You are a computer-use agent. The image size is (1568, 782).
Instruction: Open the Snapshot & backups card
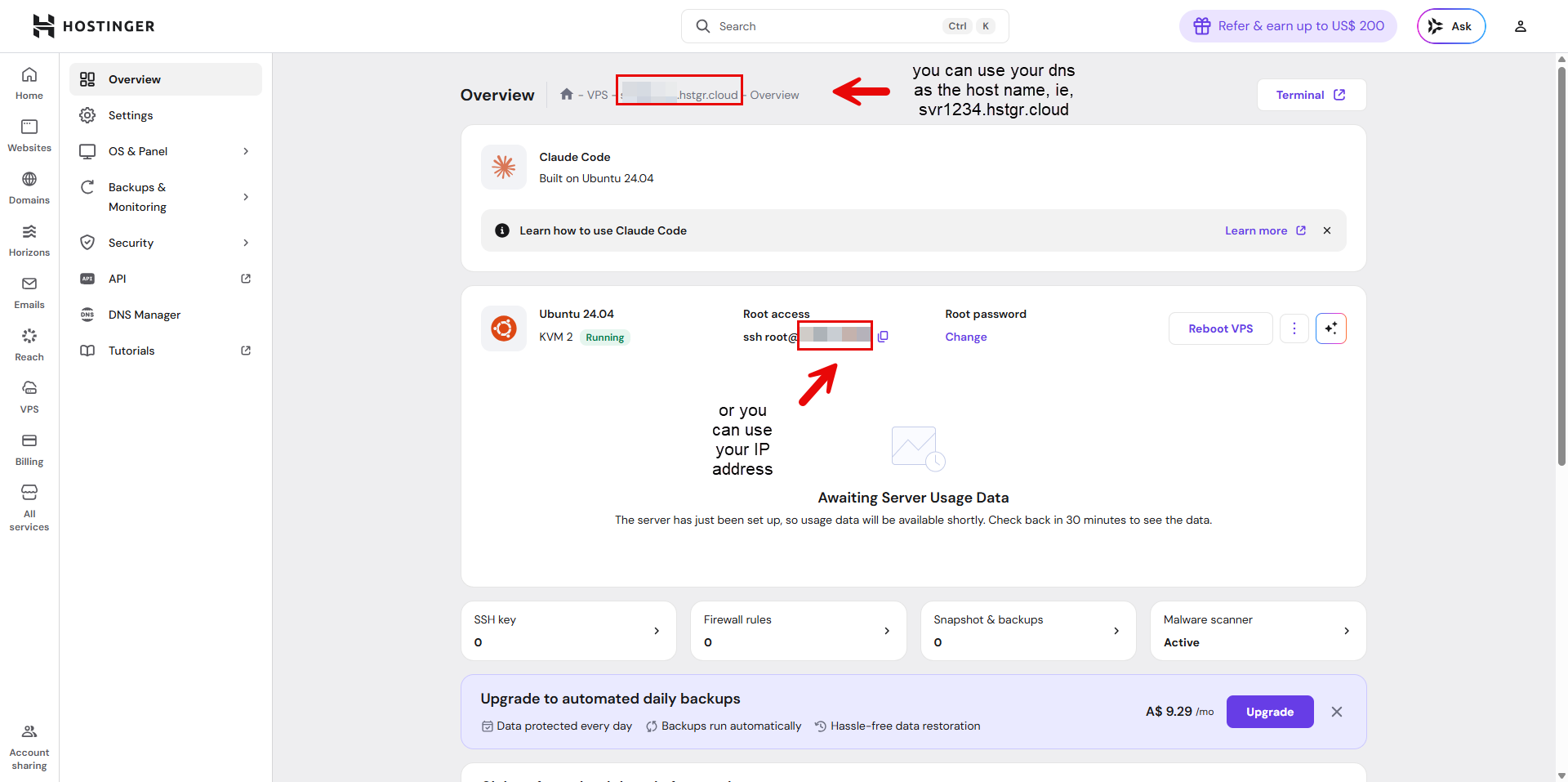pos(1028,631)
